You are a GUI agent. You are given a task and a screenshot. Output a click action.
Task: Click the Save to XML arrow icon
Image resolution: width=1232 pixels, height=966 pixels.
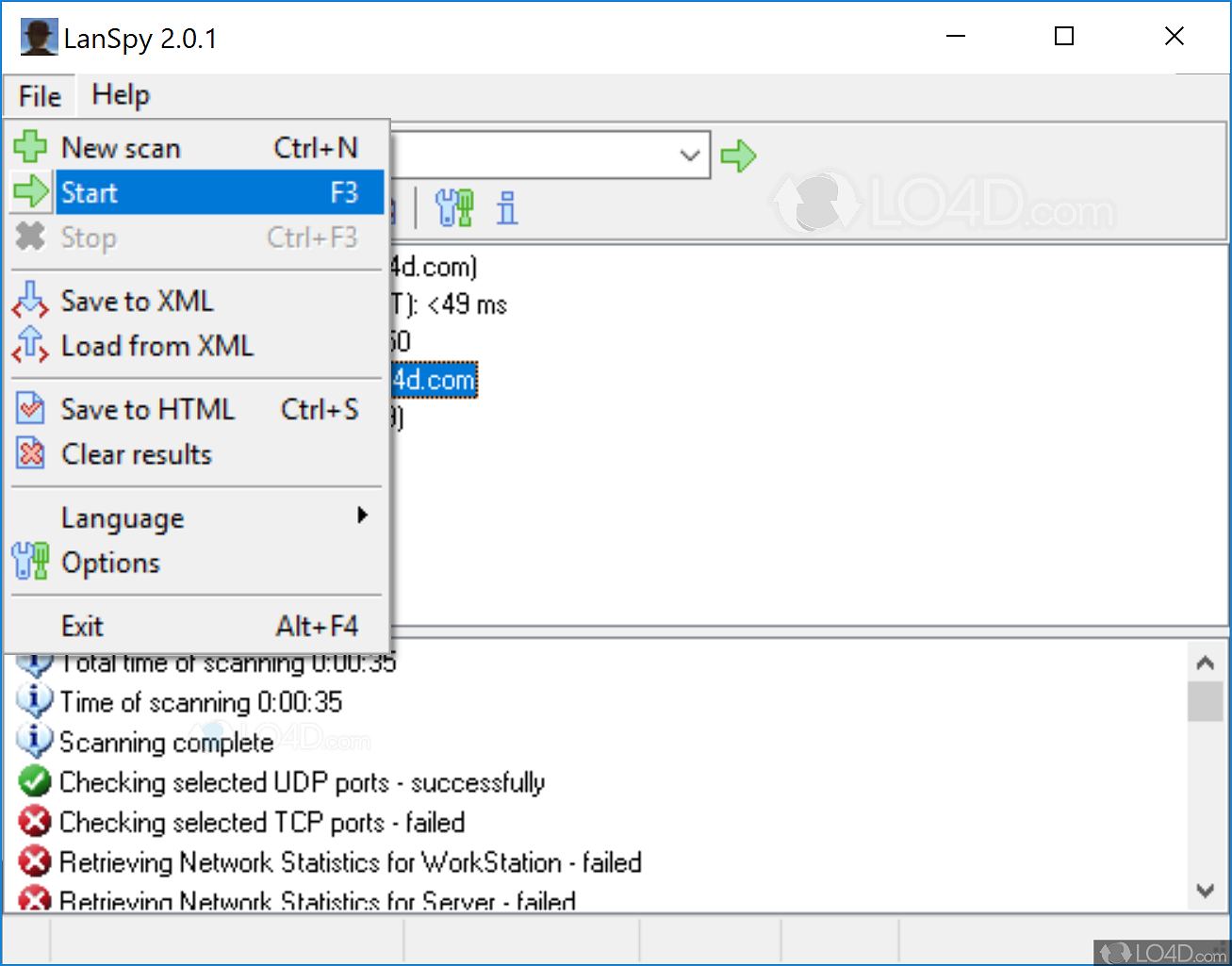click(30, 300)
